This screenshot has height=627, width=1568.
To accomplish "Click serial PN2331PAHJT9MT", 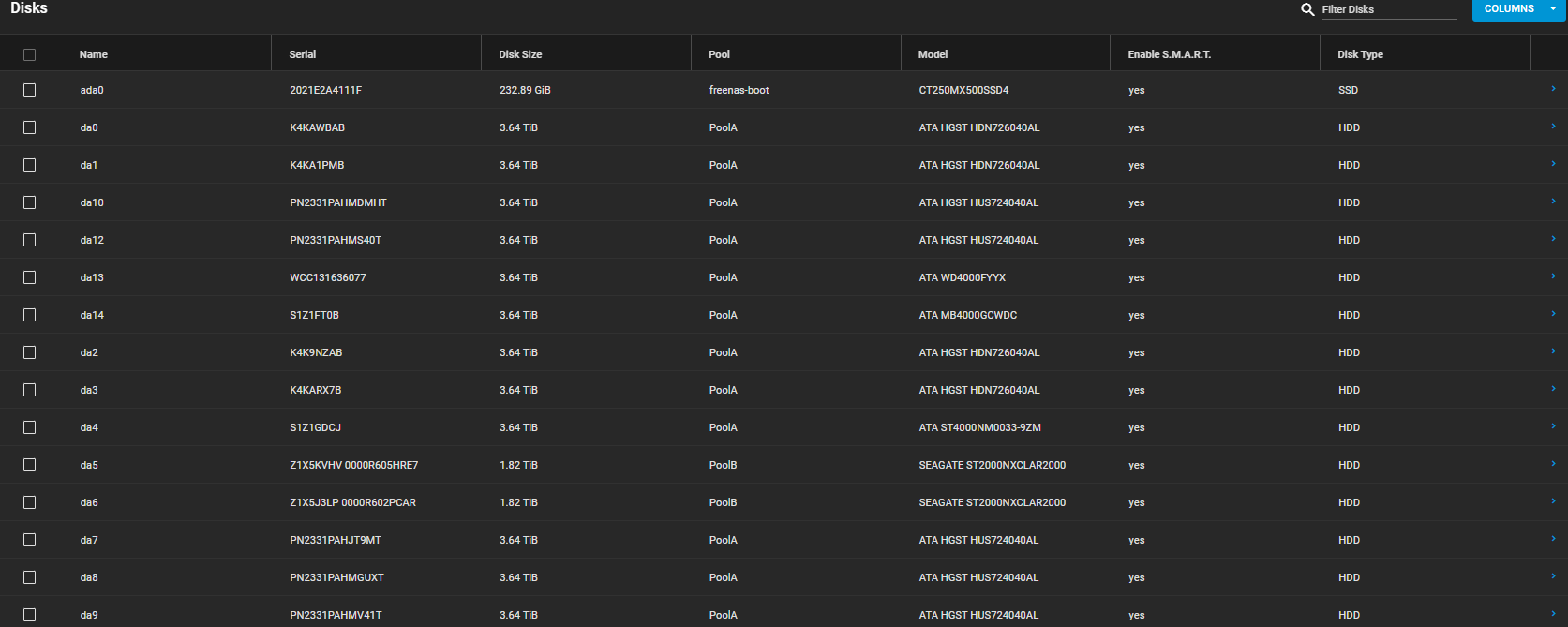I will (336, 540).
